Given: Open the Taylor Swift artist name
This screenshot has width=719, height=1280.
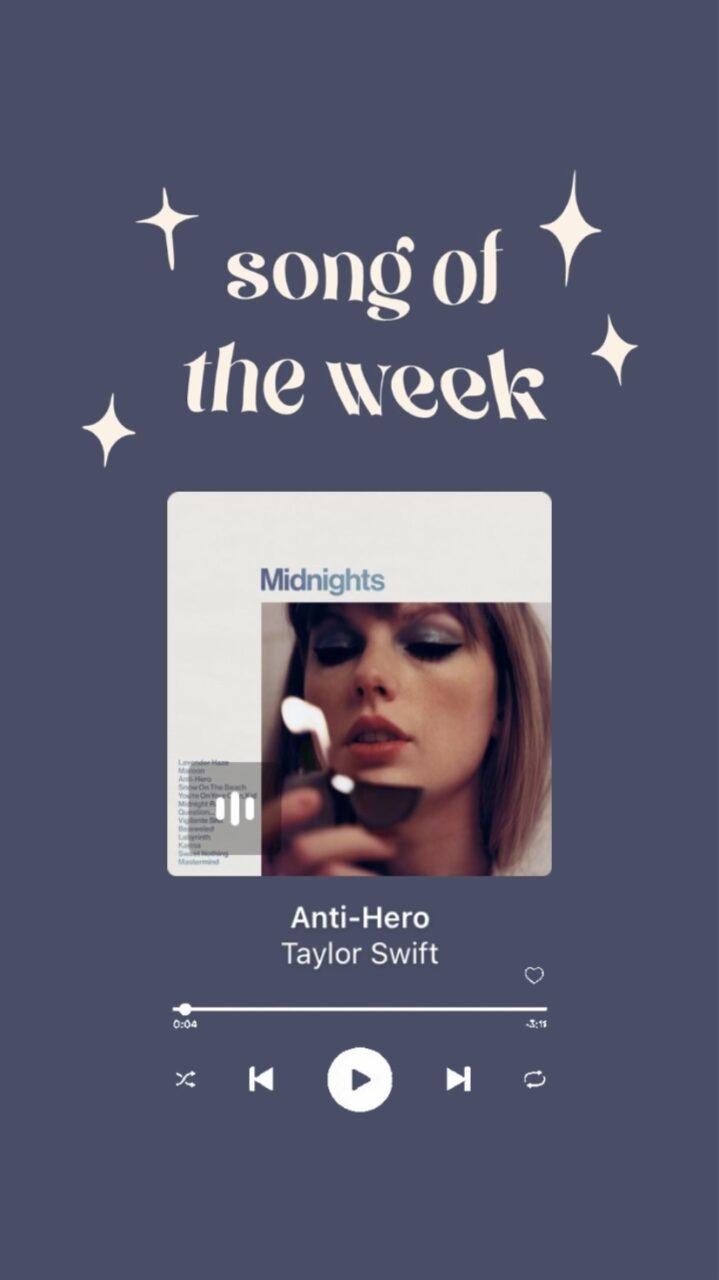Looking at the screenshot, I should pos(360,953).
